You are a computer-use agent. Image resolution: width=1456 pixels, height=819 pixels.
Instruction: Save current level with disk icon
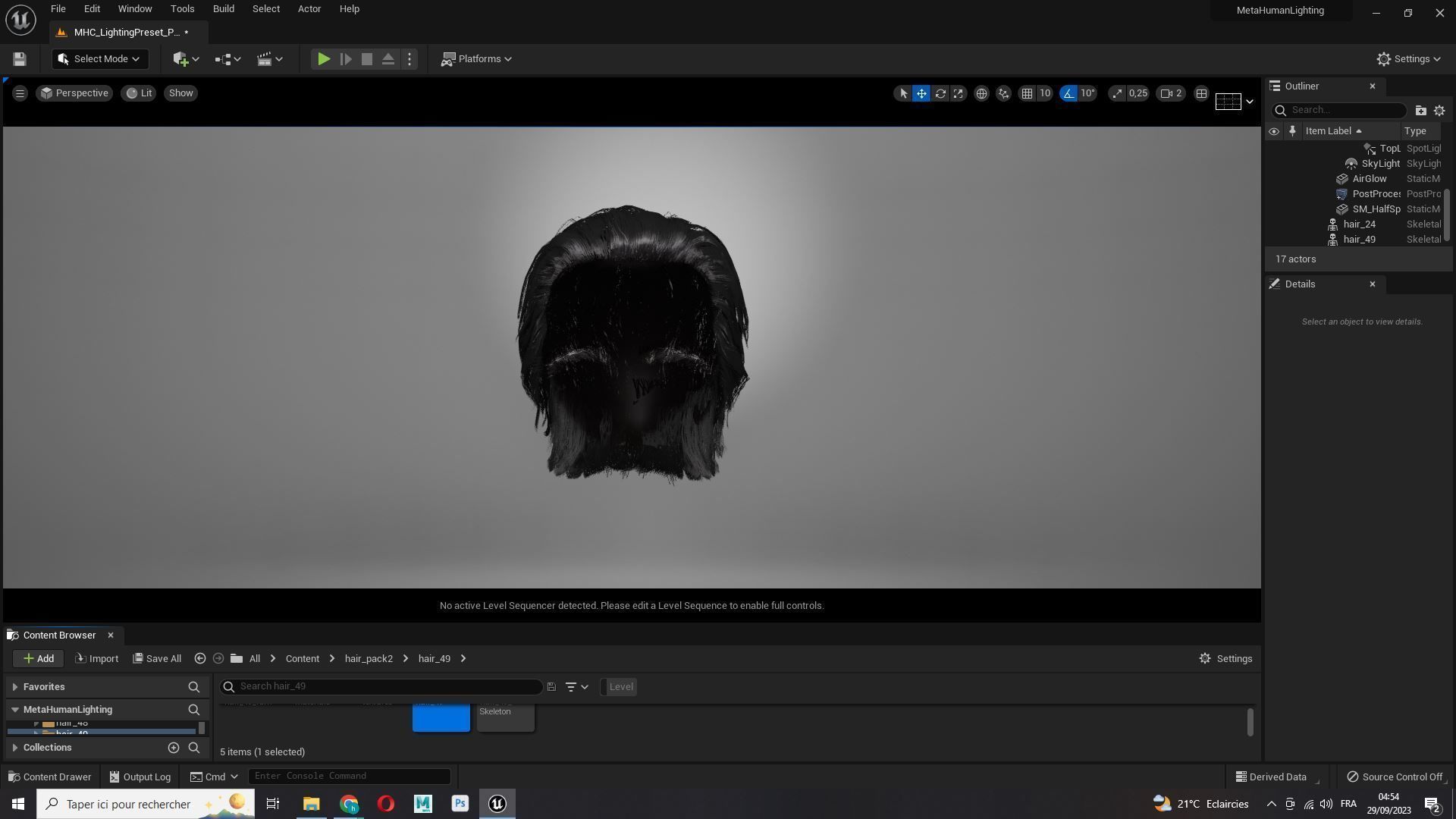pyautogui.click(x=20, y=59)
